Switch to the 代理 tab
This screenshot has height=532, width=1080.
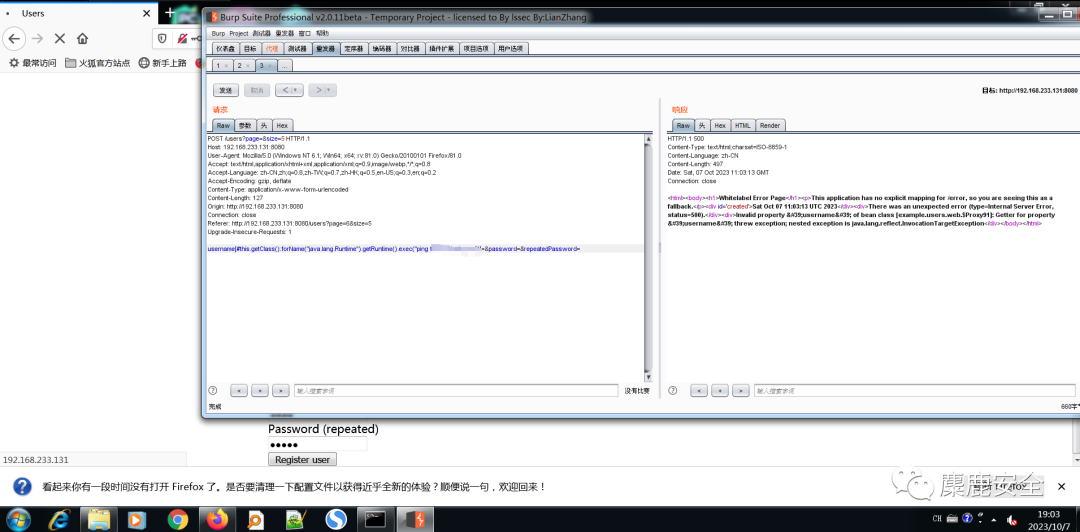pyautogui.click(x=272, y=48)
